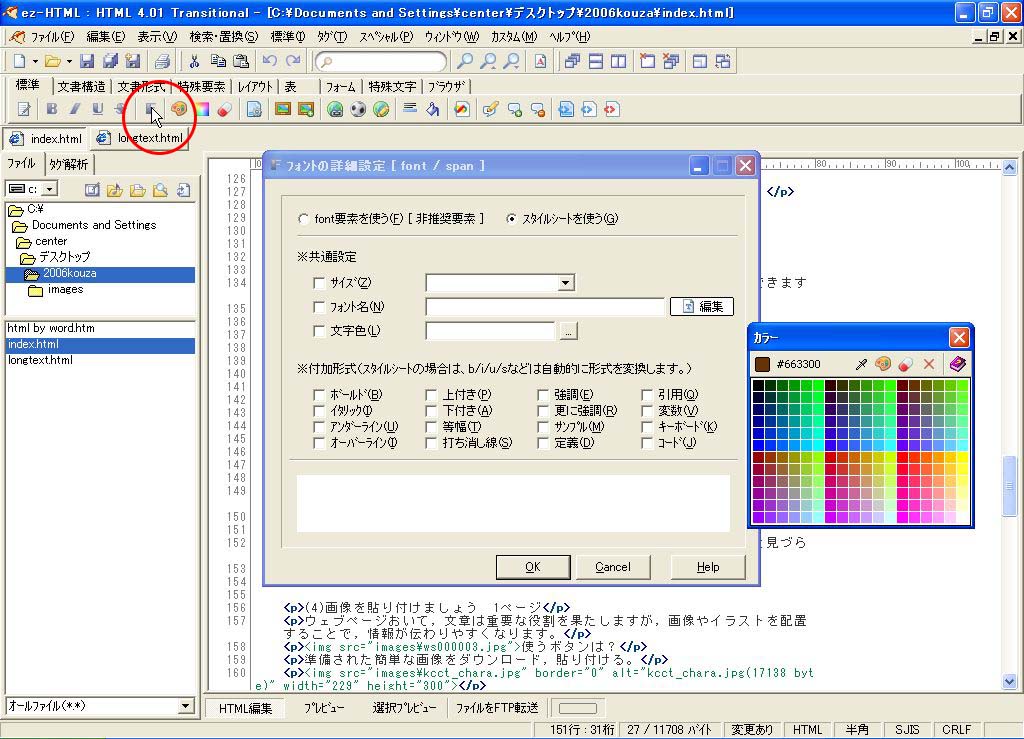Enable the サイズ checkbox

(x=319, y=283)
